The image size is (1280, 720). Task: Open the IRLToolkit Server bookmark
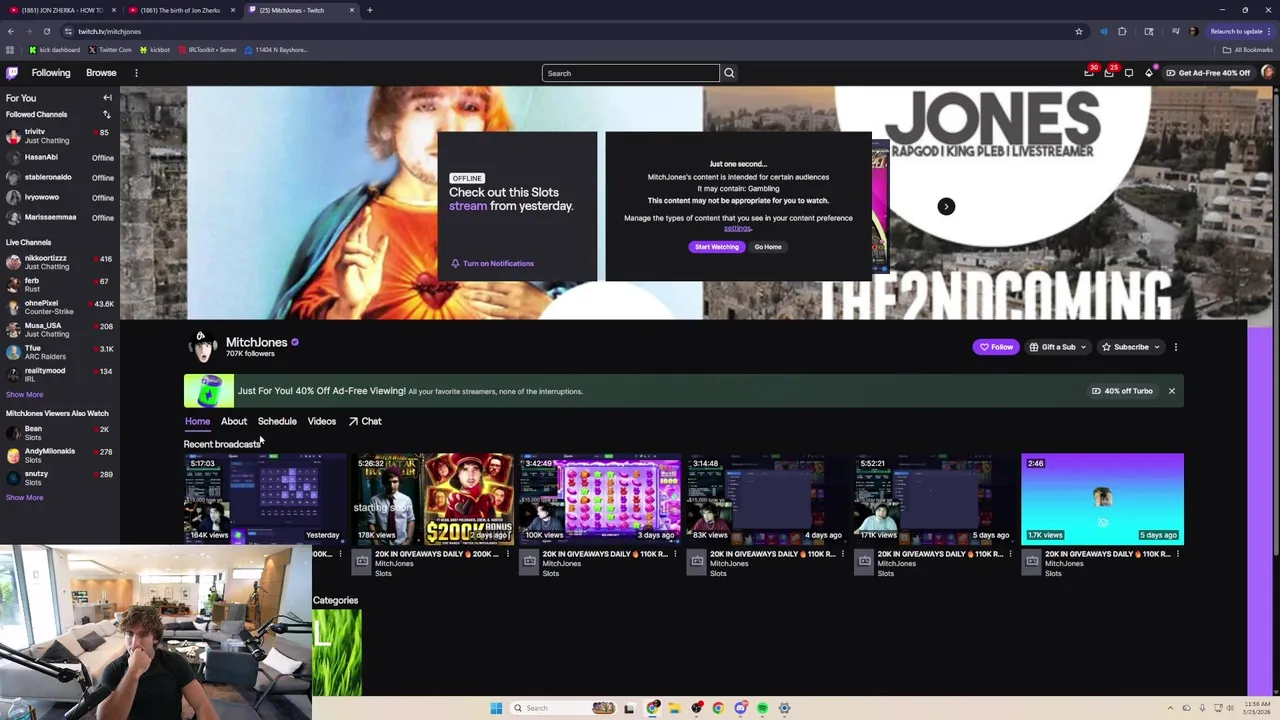tap(207, 50)
